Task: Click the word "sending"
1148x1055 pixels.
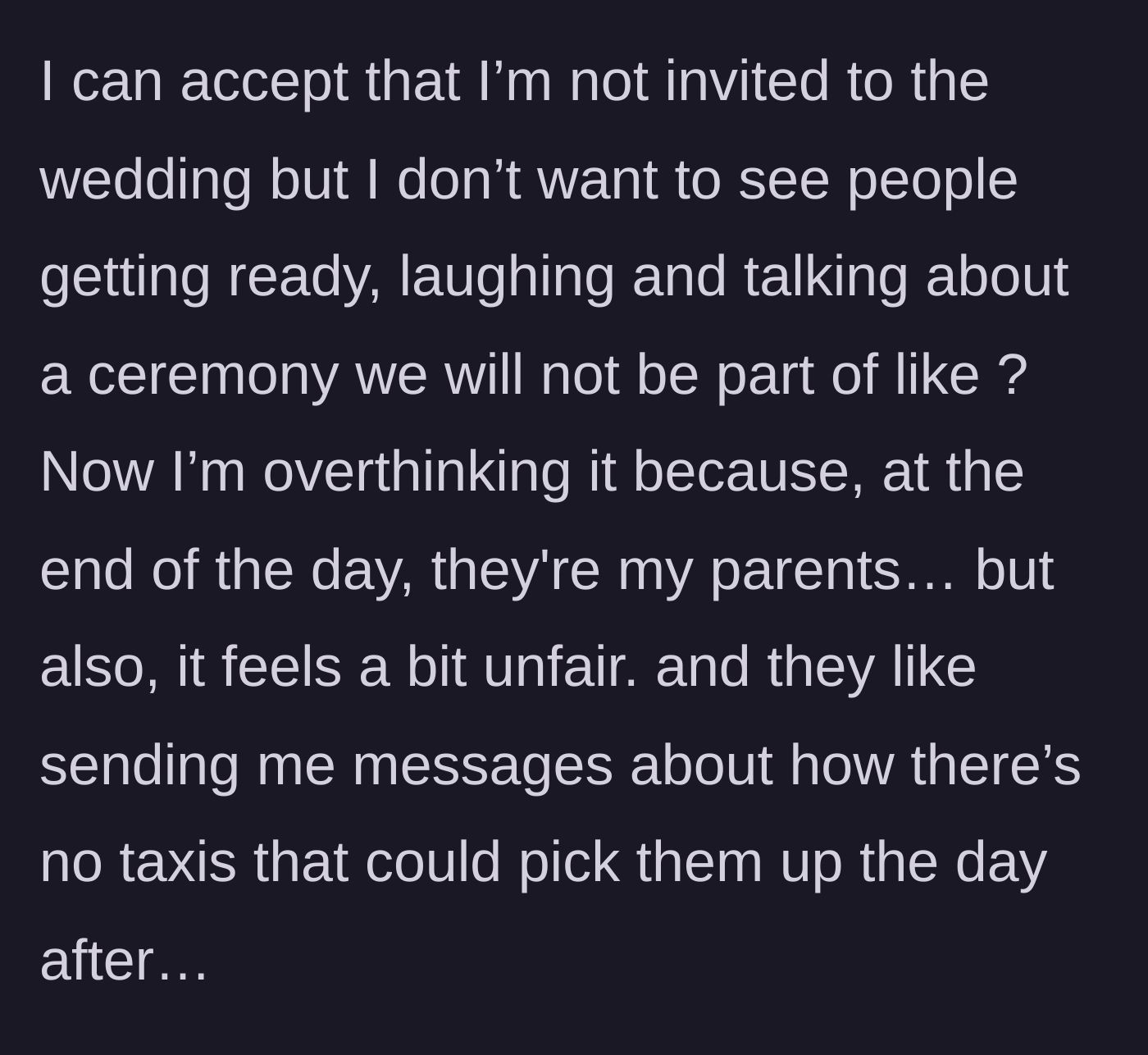Action: (x=139, y=766)
